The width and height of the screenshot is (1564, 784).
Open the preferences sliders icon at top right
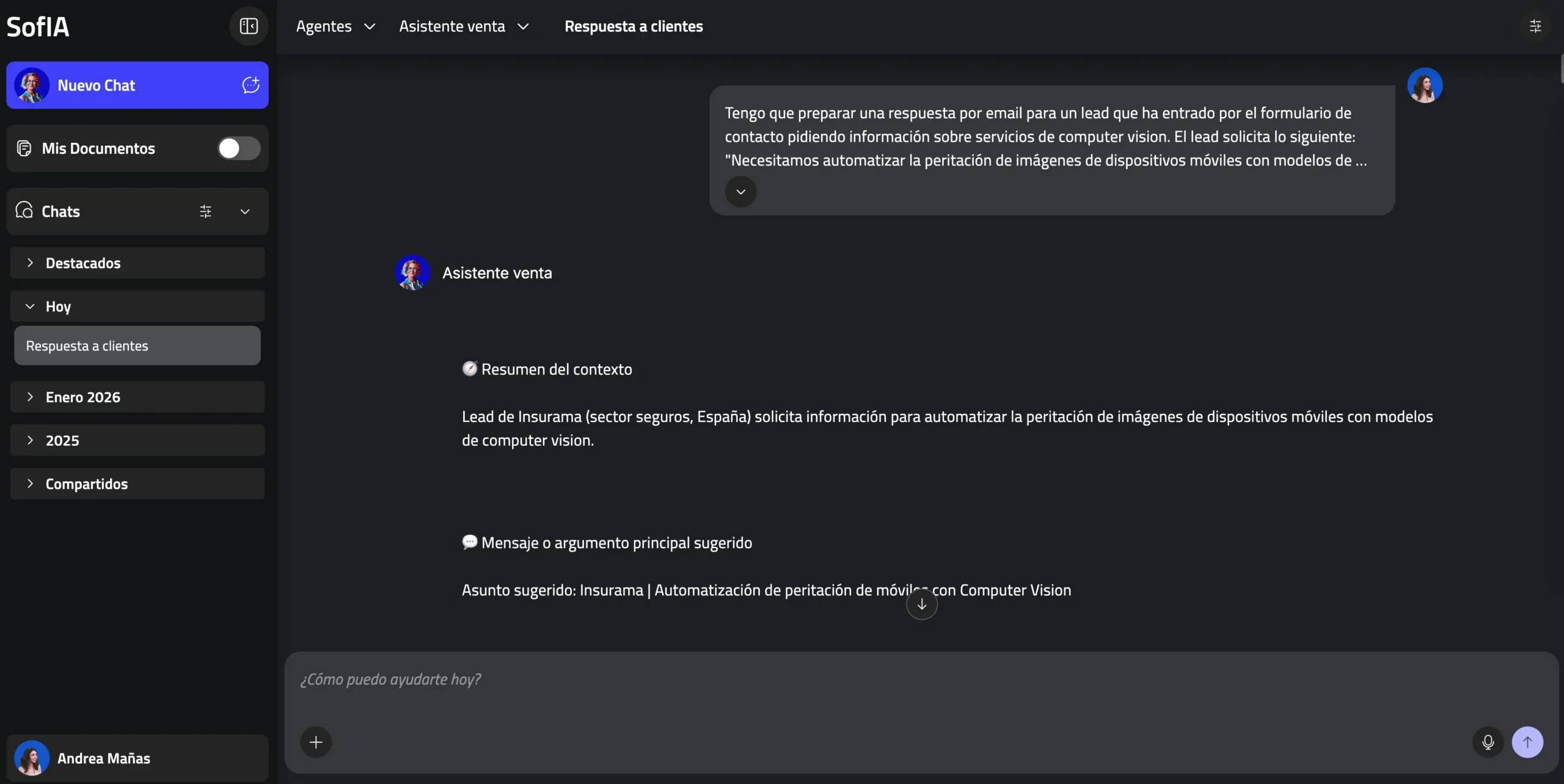tap(1537, 26)
